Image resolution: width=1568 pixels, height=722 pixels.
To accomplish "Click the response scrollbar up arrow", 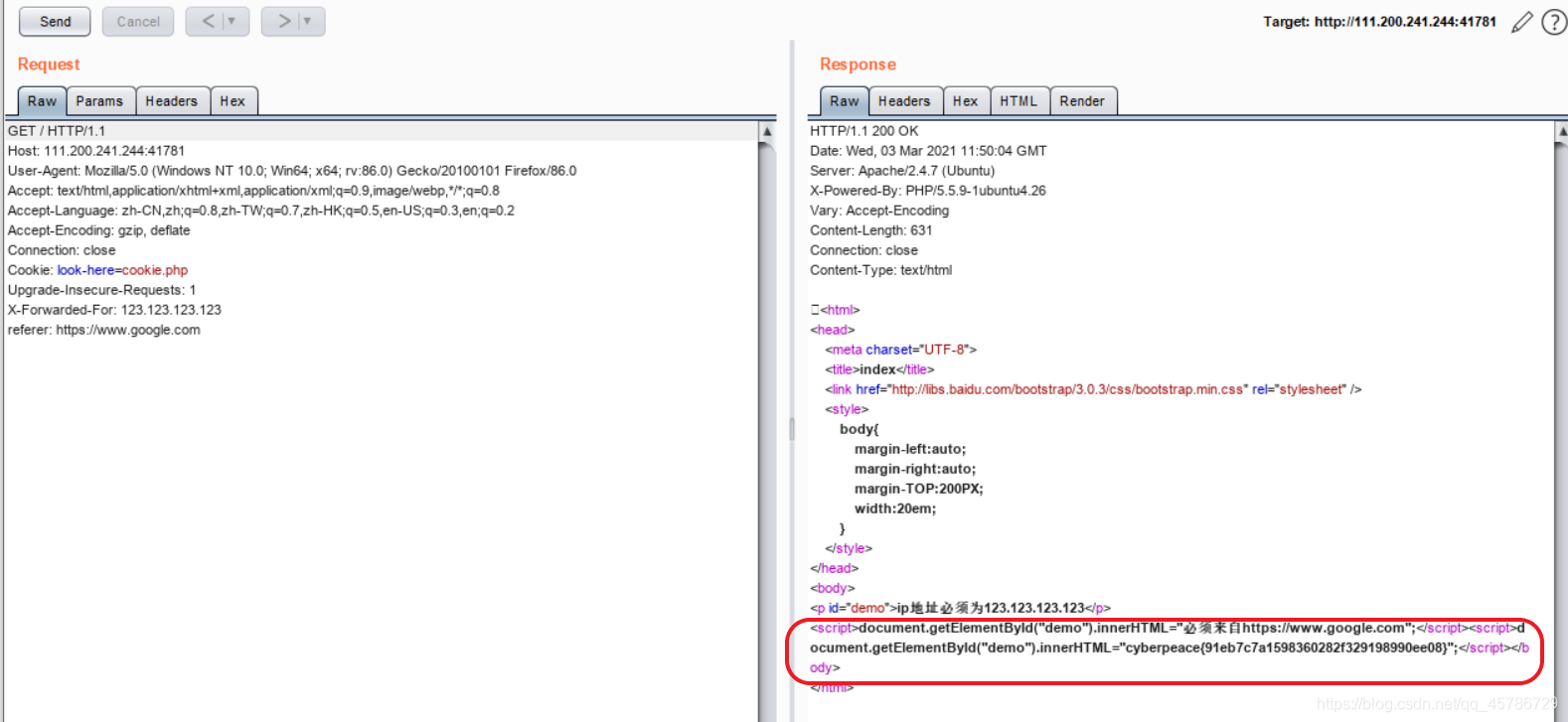I will click(1561, 131).
